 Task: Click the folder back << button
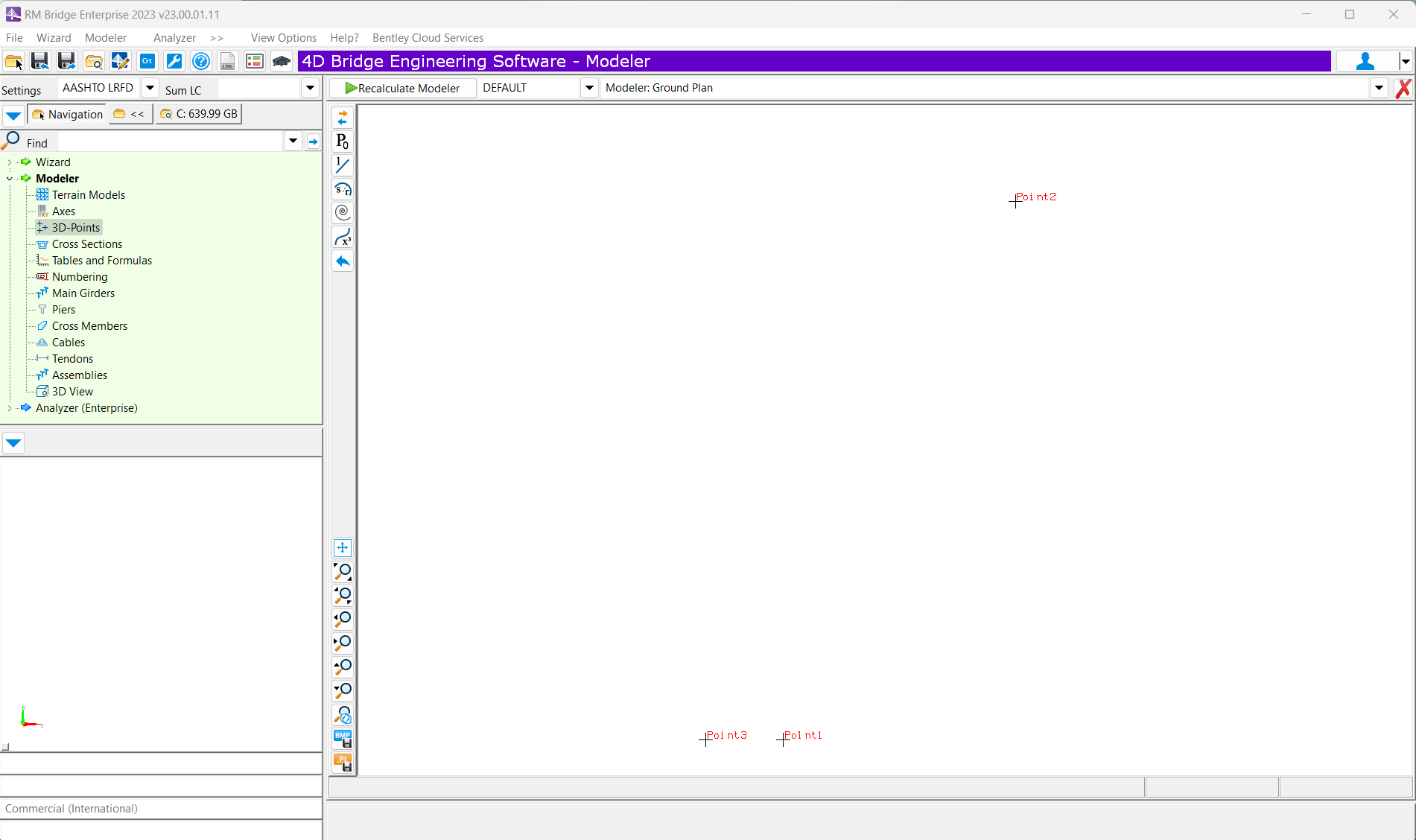click(x=130, y=114)
